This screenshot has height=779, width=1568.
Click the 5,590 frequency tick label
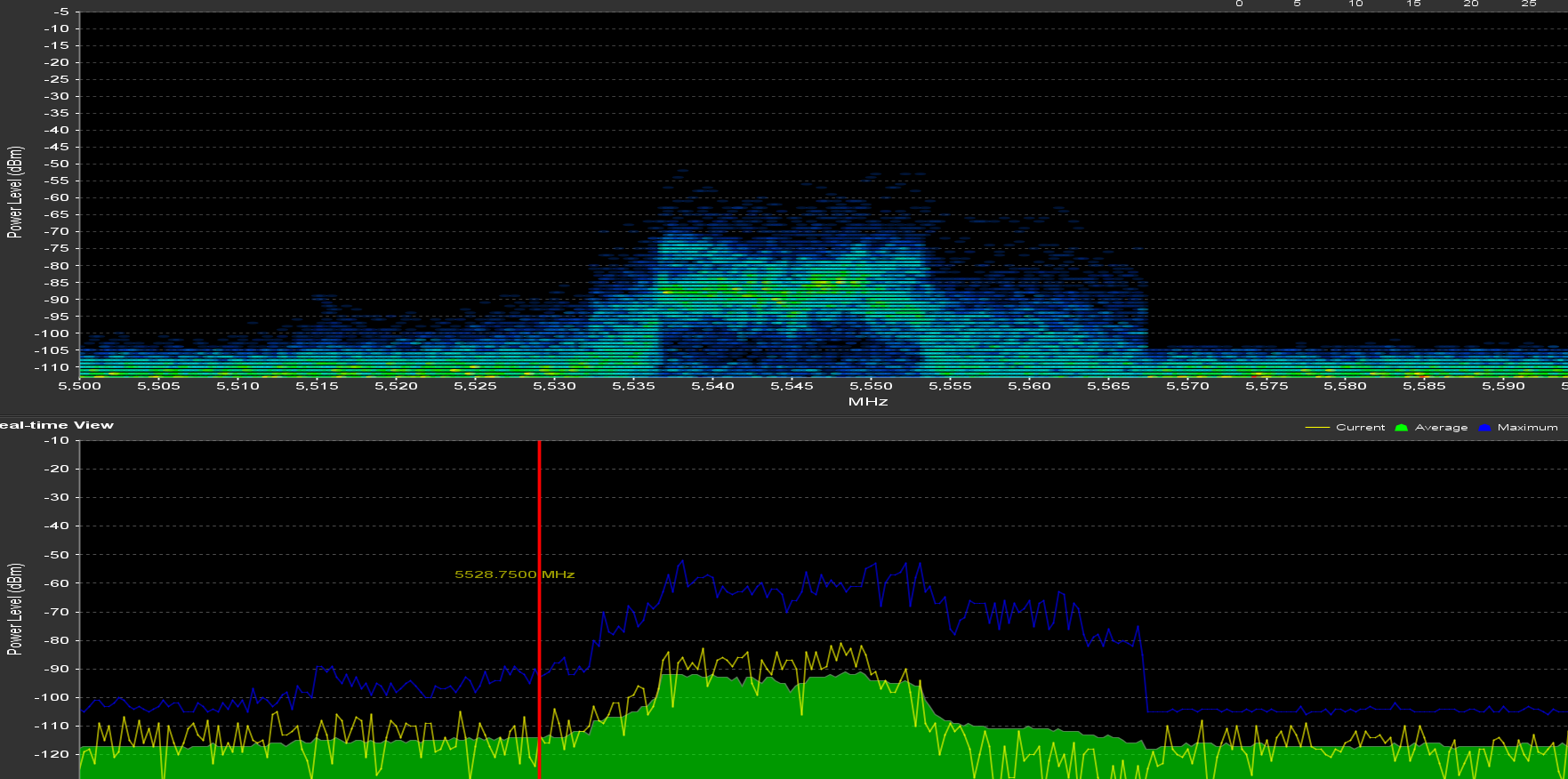click(1504, 386)
